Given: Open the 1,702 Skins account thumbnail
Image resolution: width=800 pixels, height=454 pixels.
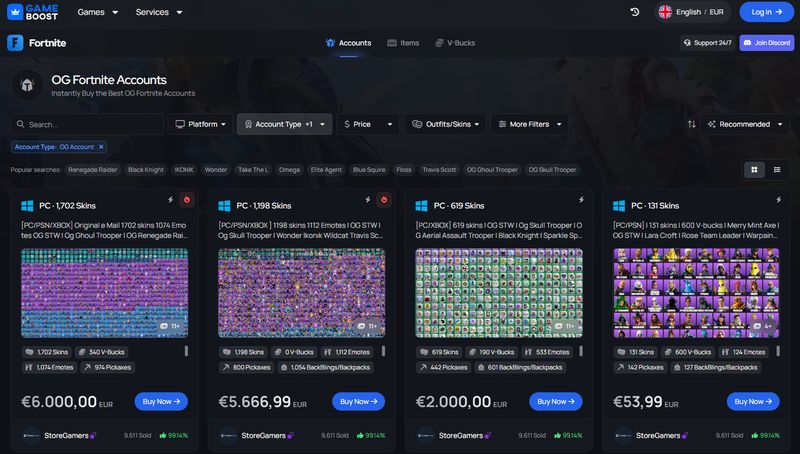Looking at the screenshot, I should pyautogui.click(x=105, y=293).
